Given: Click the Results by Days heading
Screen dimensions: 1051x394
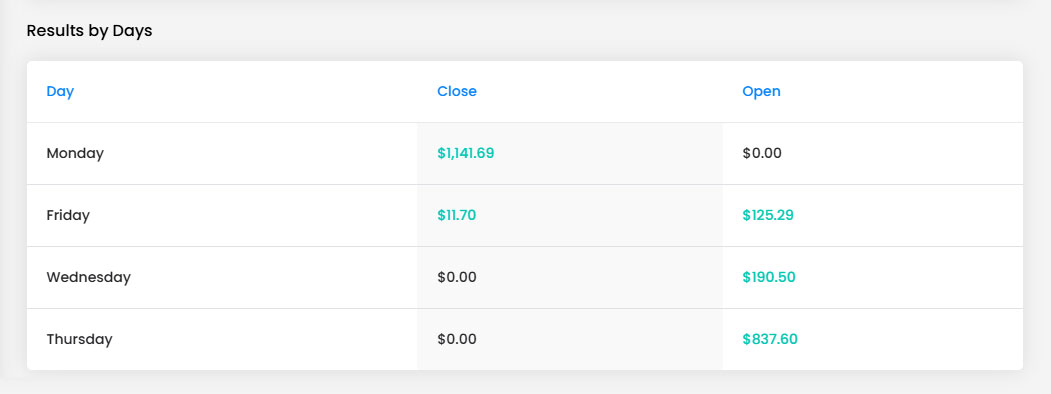Looking at the screenshot, I should pos(89,31).
